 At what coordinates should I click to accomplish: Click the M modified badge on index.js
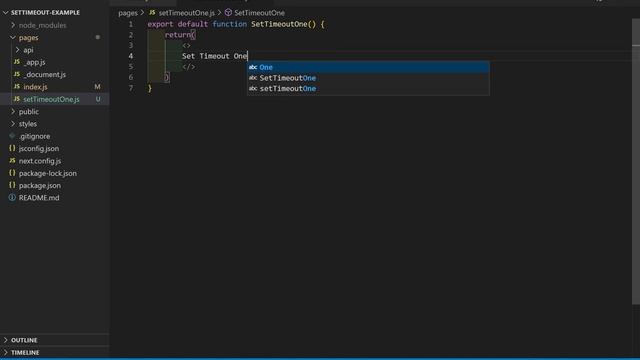click(97, 87)
